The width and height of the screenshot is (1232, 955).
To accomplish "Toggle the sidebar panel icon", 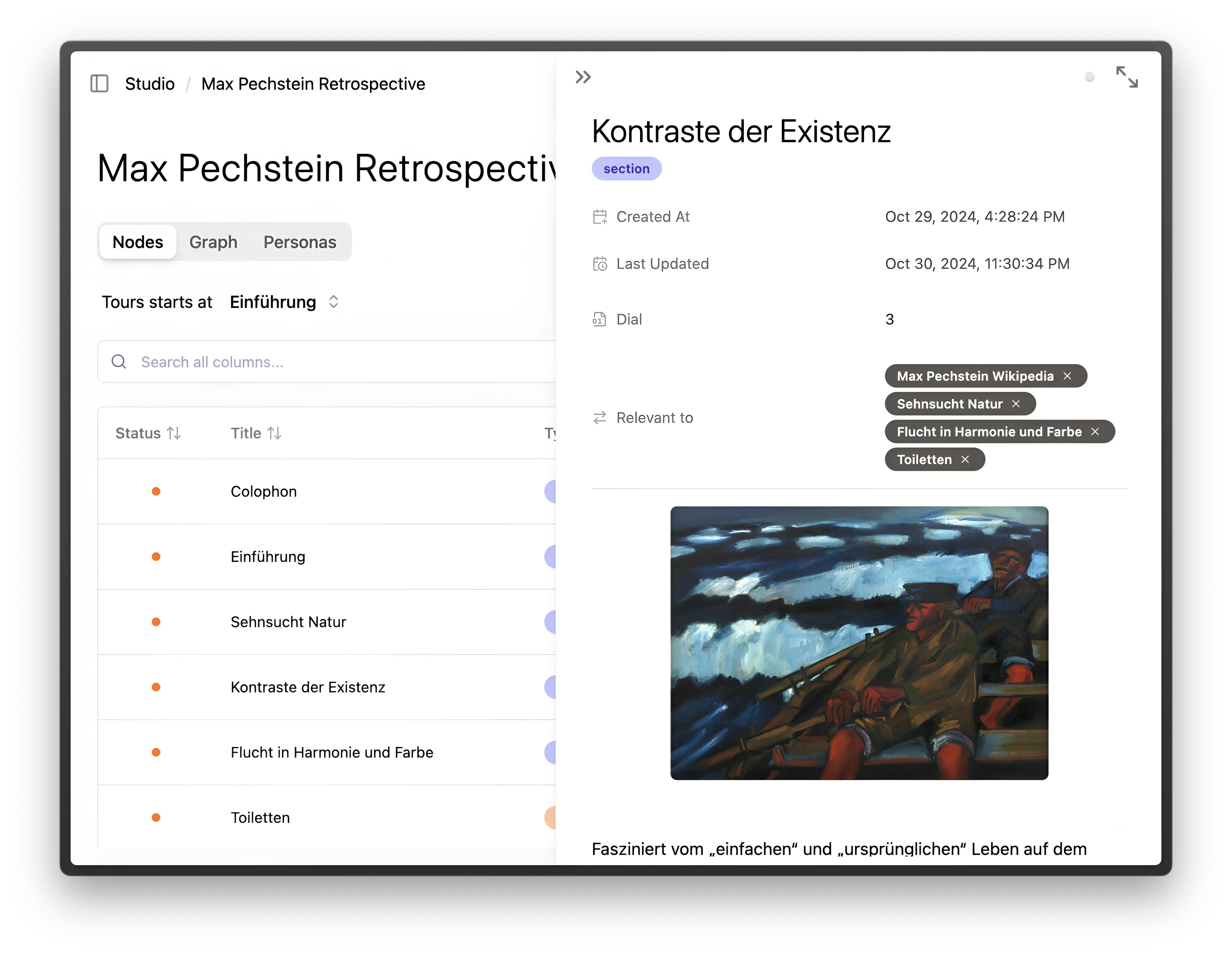I will point(99,83).
